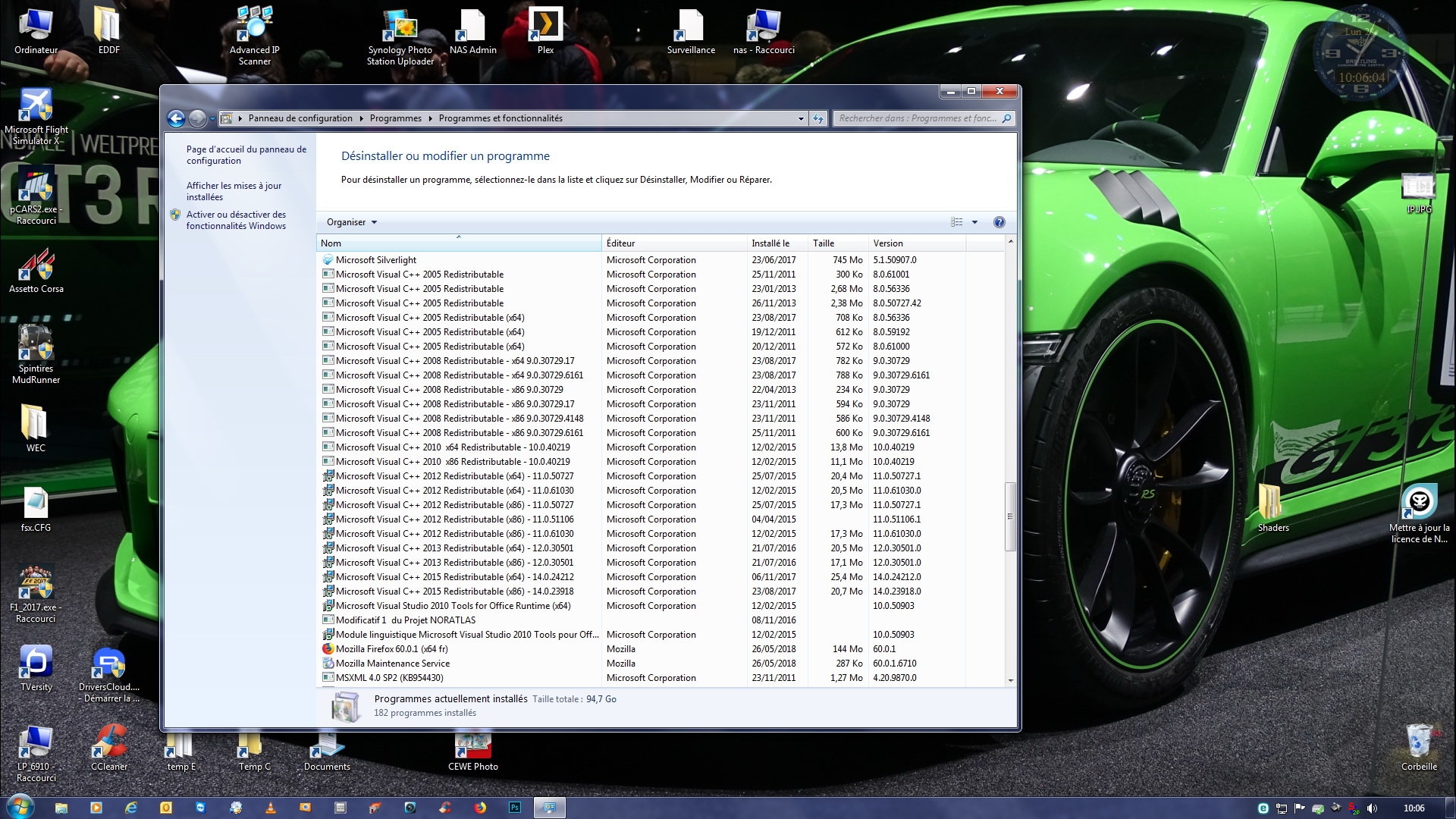The height and width of the screenshot is (819, 1456).
Task: Click the vertical scrollbar thumb of program list
Action: click(x=1010, y=516)
